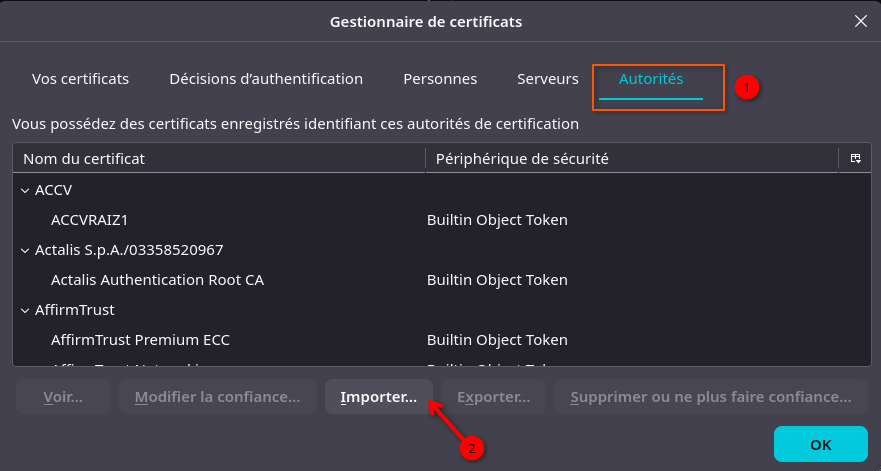Click the Voir… button

tap(63, 397)
